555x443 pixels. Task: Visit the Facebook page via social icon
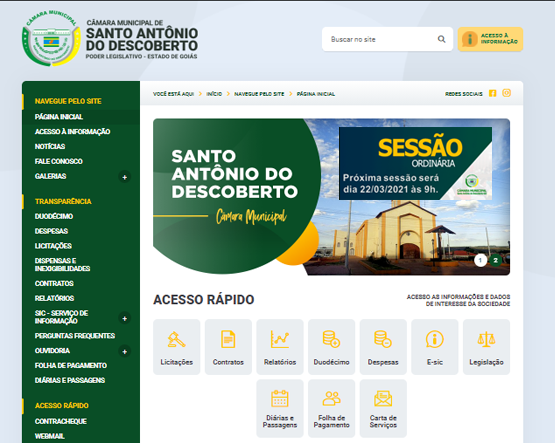pyautogui.click(x=492, y=93)
